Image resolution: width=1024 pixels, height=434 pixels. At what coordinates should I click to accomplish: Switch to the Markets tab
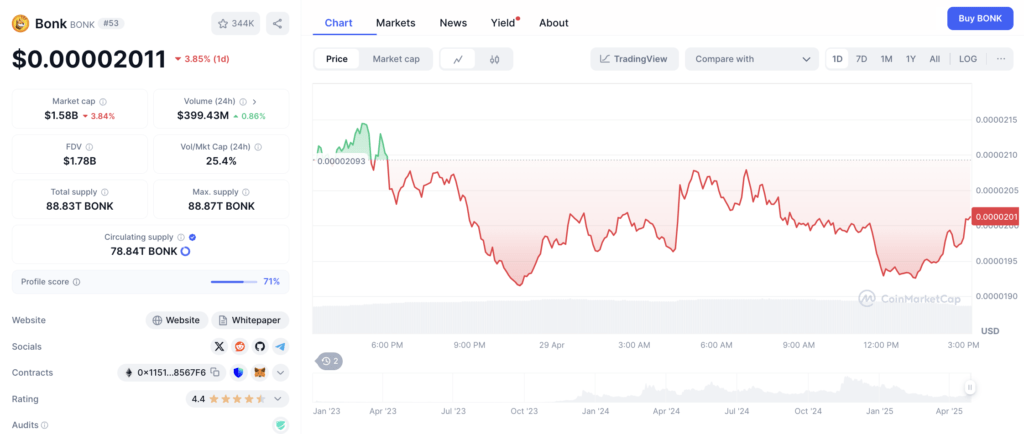pos(396,23)
